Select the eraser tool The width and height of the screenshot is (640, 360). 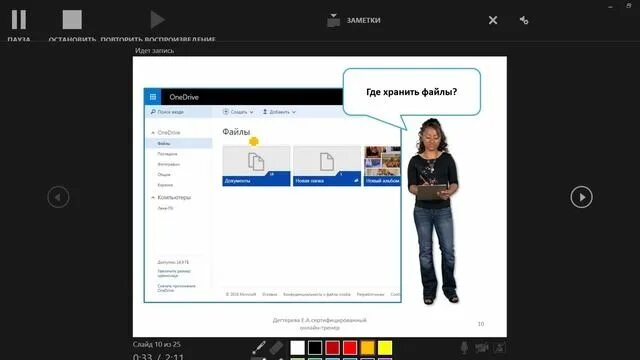pos(276,347)
